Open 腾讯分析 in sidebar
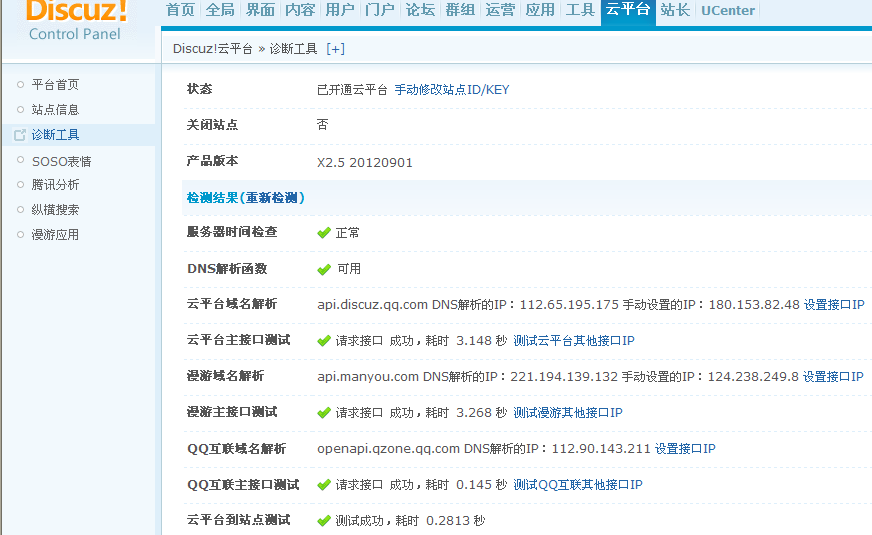Screen dimensions: 872x535 (55, 185)
